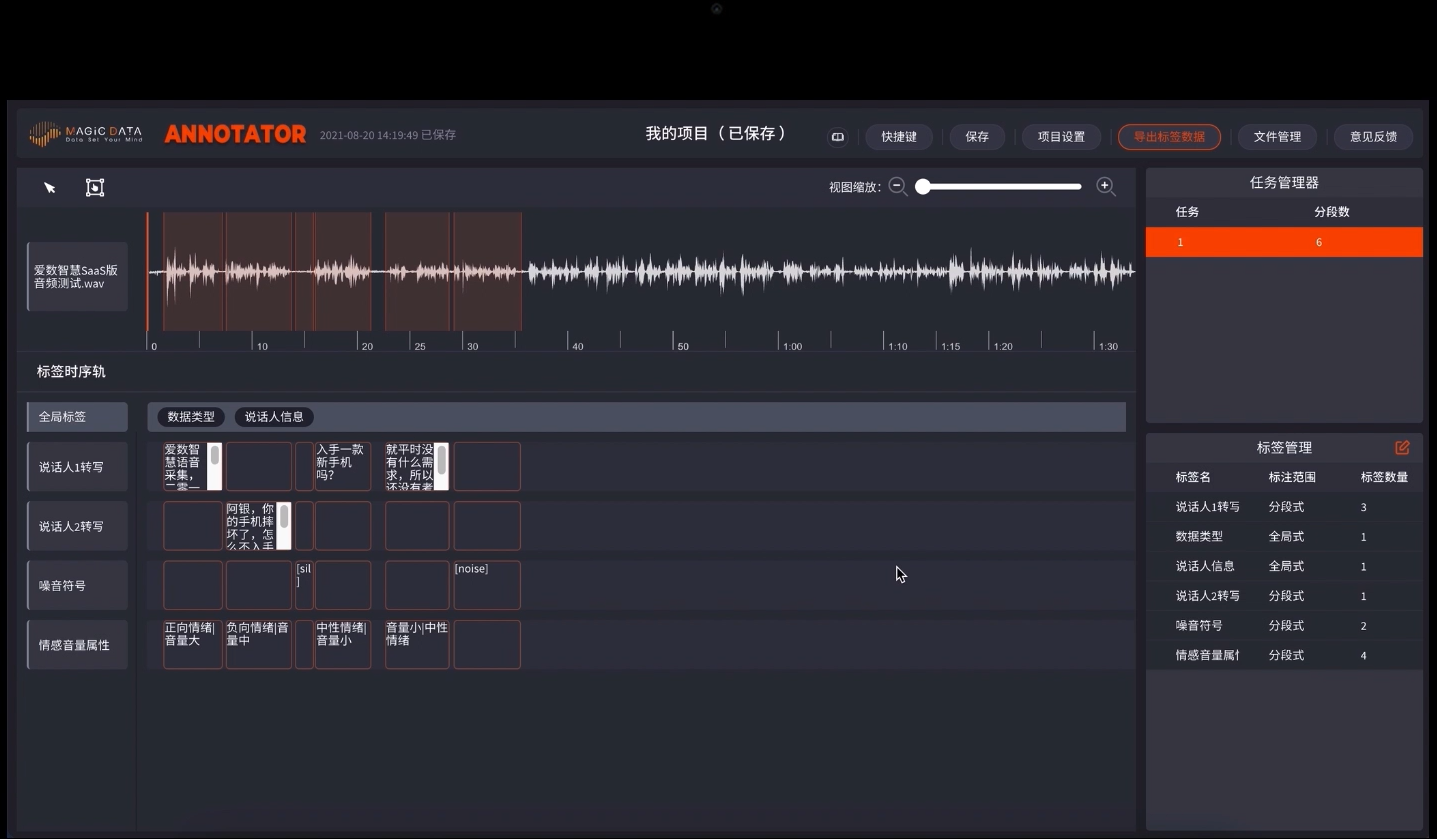Click the edit pencil icon in 标签管理 panel

point(1402,448)
